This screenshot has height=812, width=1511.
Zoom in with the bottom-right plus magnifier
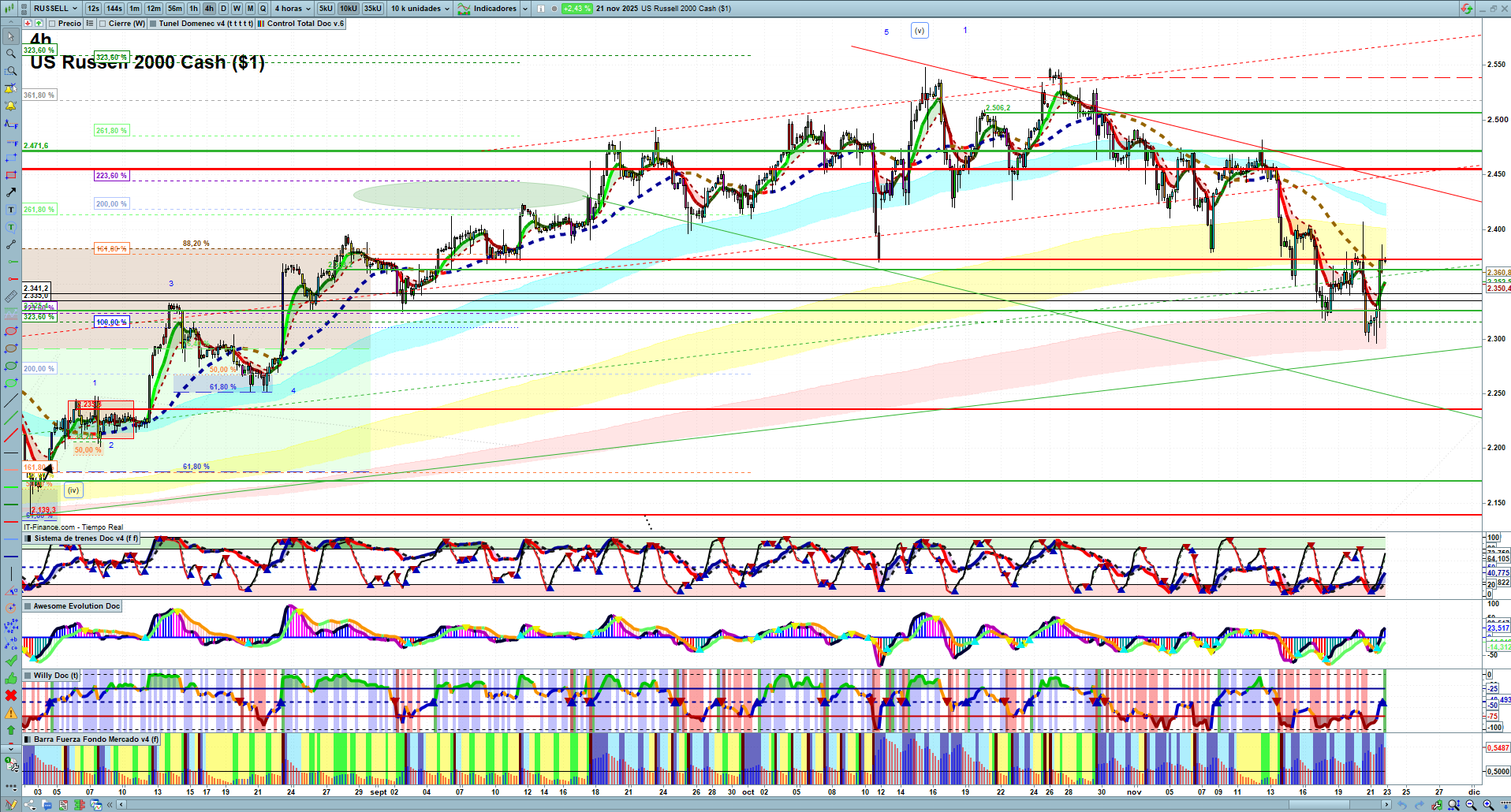point(1488,805)
